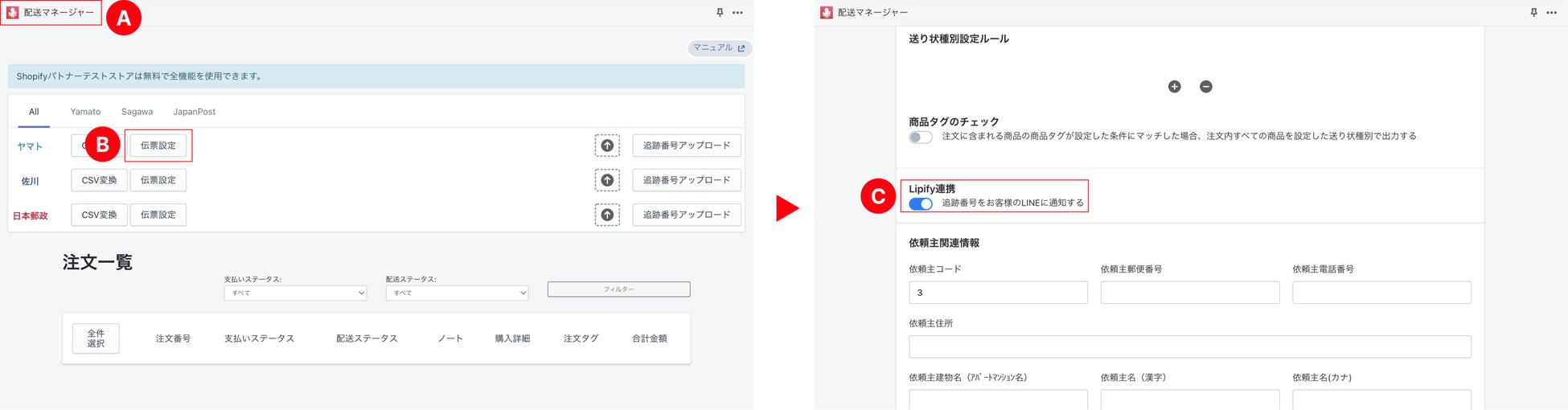Open the マニュアル external link
1568x410 pixels.
click(x=720, y=48)
